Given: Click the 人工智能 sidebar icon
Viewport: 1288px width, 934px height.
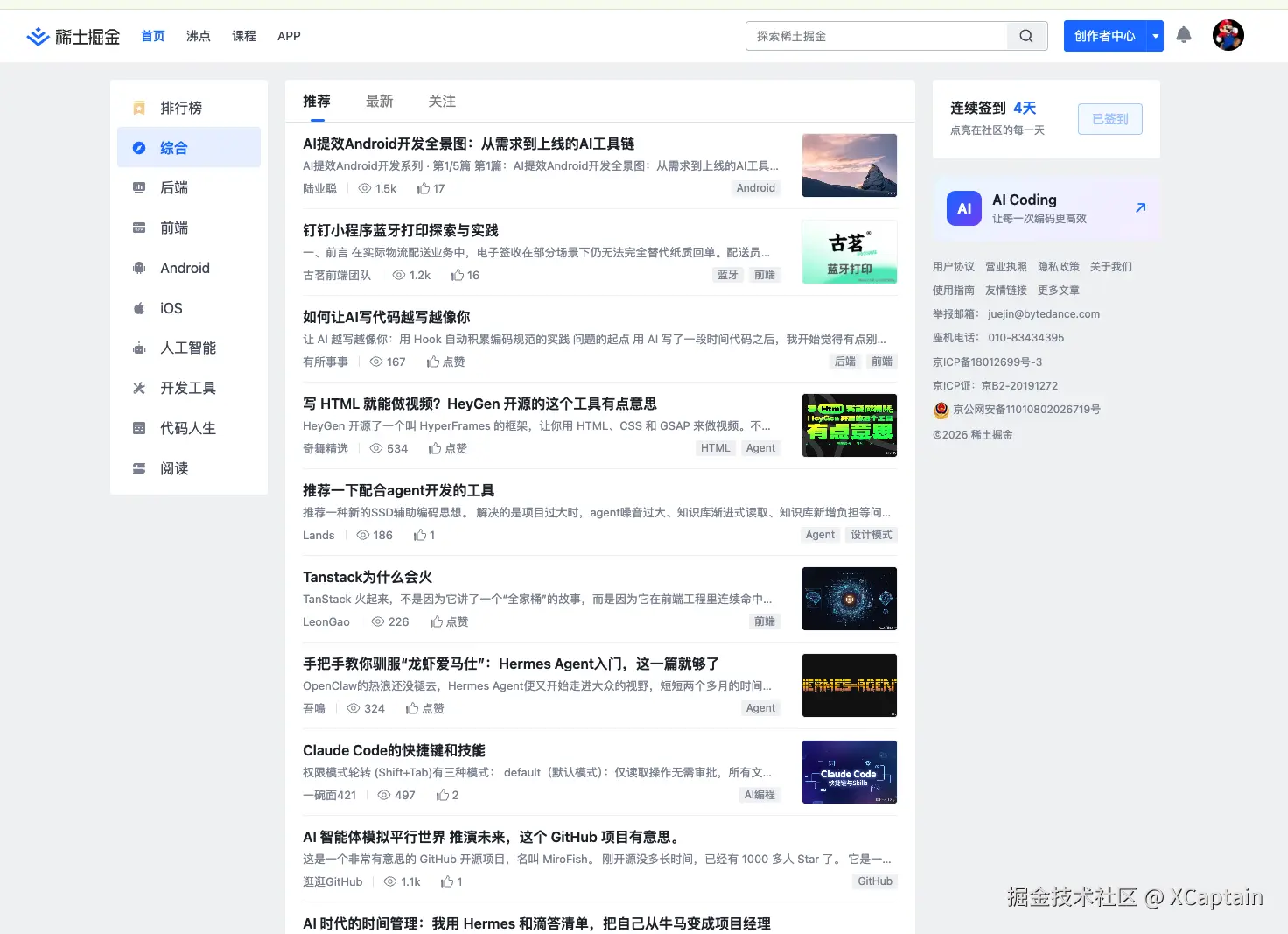Looking at the screenshot, I should (x=139, y=348).
